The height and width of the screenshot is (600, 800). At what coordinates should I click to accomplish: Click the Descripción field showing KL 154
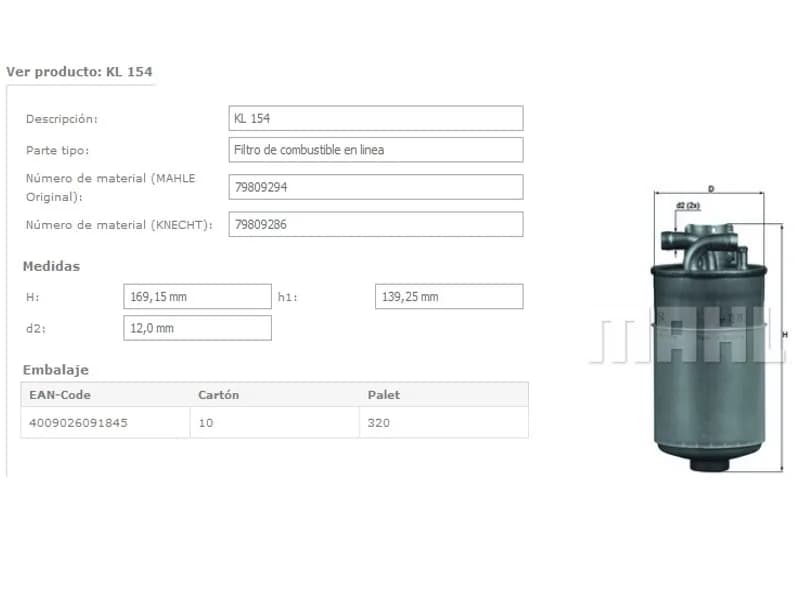376,118
